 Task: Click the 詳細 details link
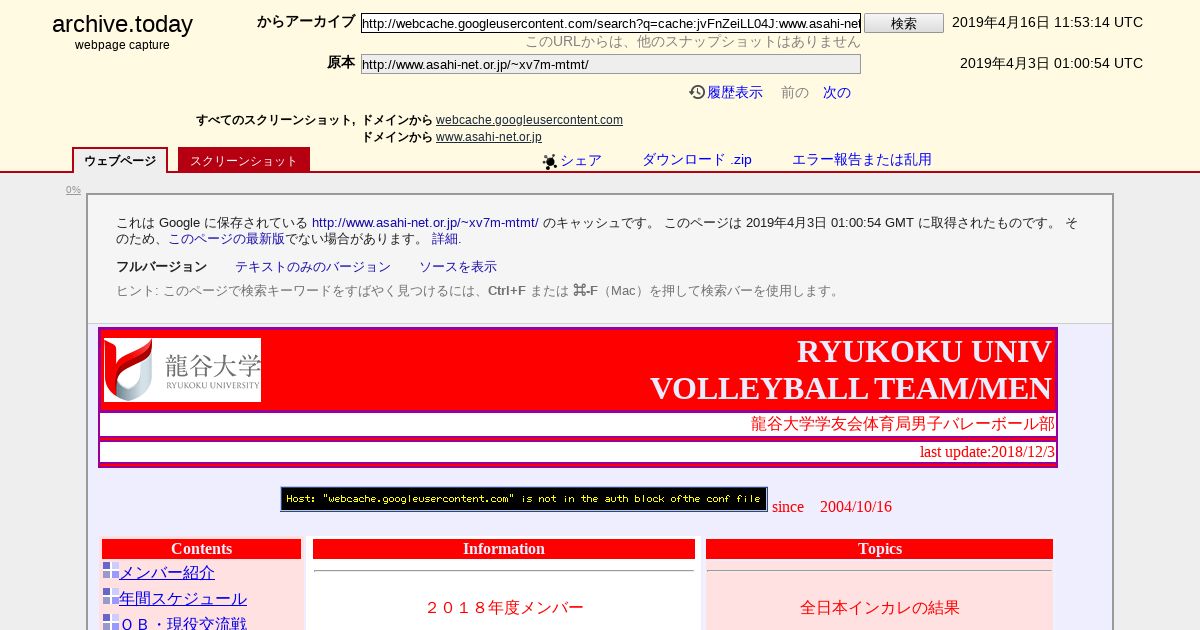tap(445, 239)
